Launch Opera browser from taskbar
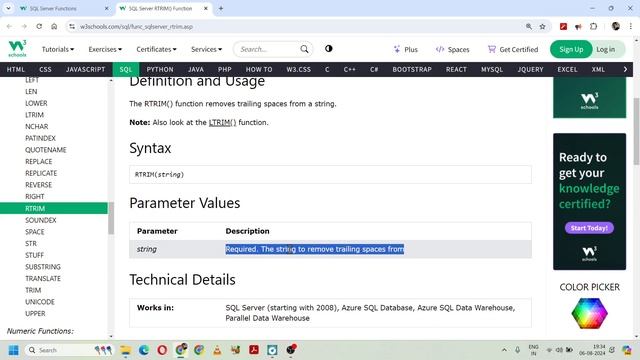This screenshot has height=360, width=640. (x=162, y=350)
